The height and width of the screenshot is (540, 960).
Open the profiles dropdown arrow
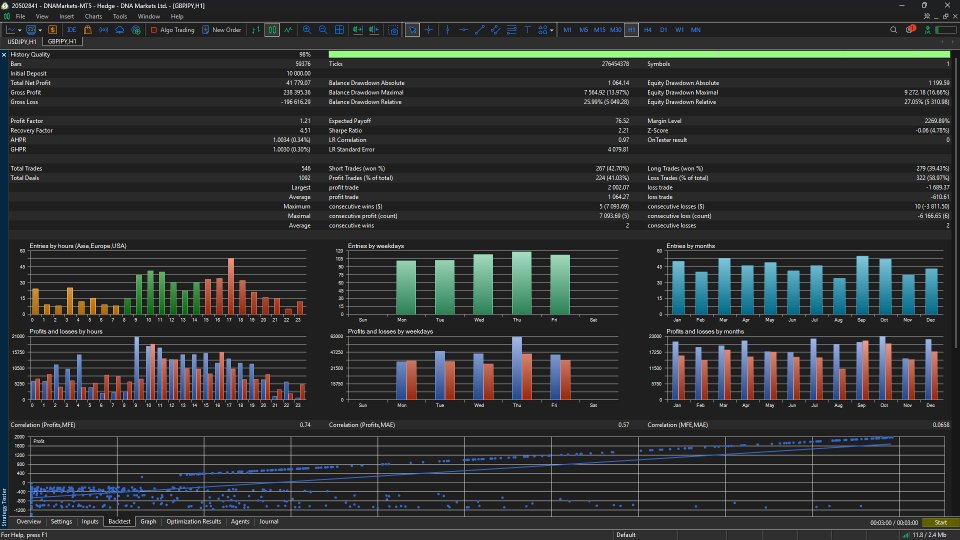click(x=40, y=30)
